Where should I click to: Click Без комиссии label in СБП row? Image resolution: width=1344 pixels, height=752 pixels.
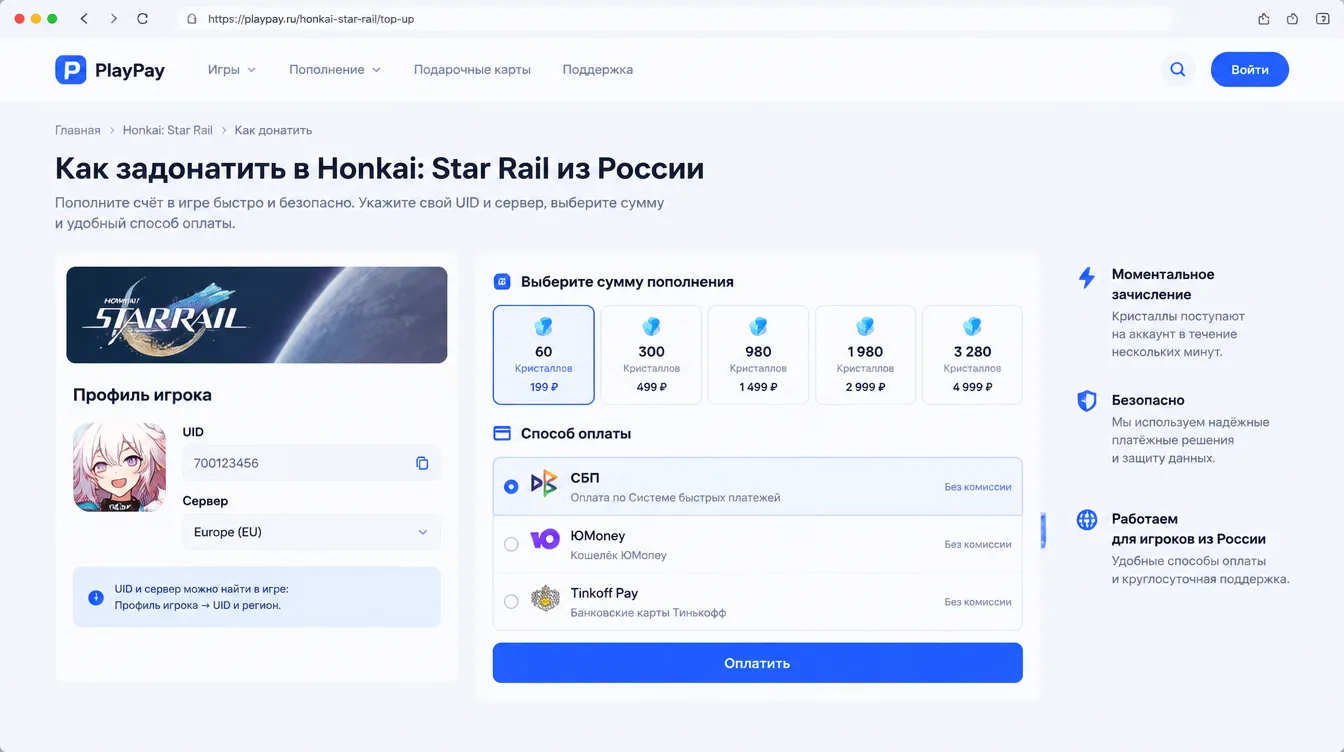tap(978, 487)
